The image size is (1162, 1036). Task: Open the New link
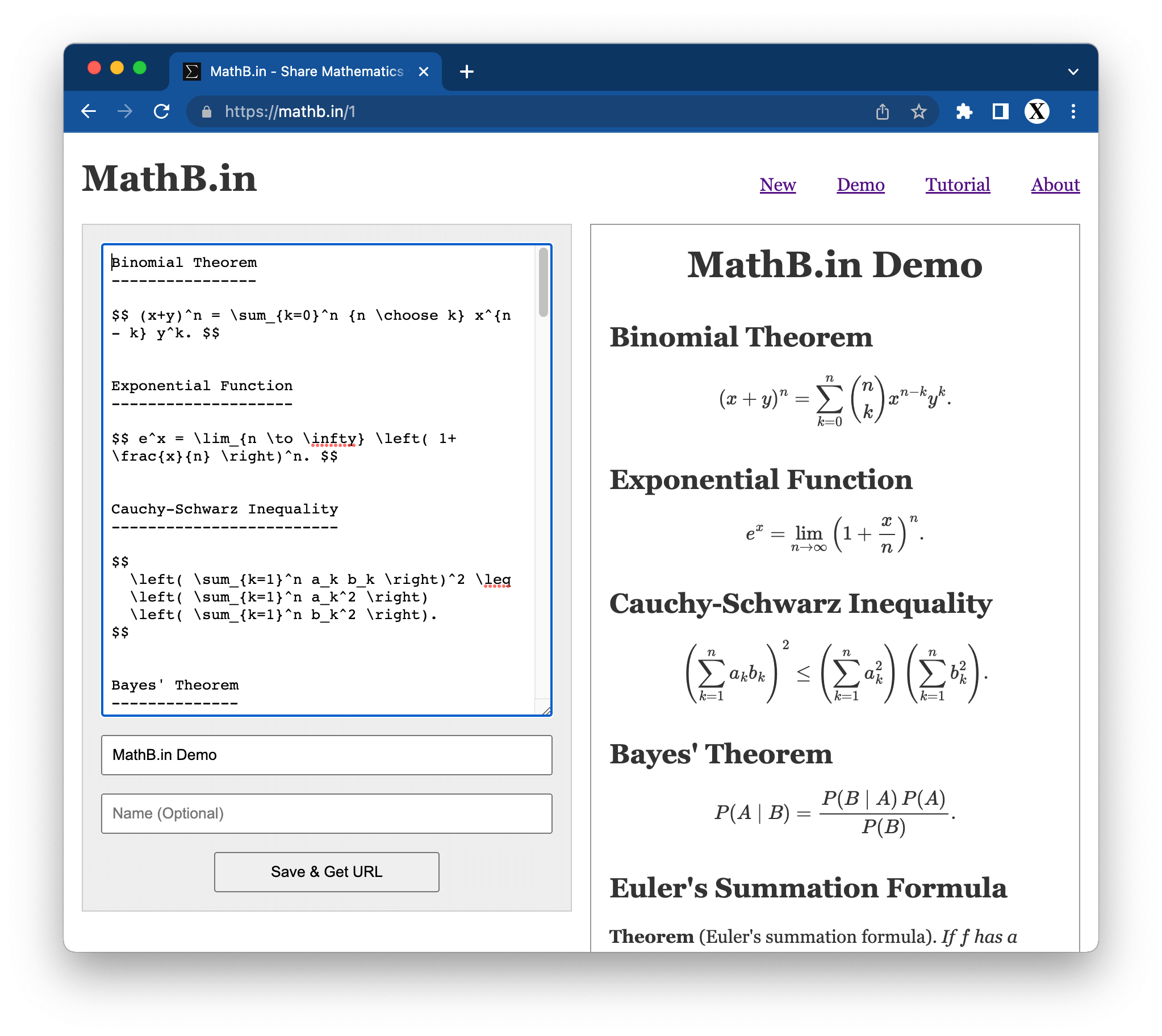coord(778,185)
